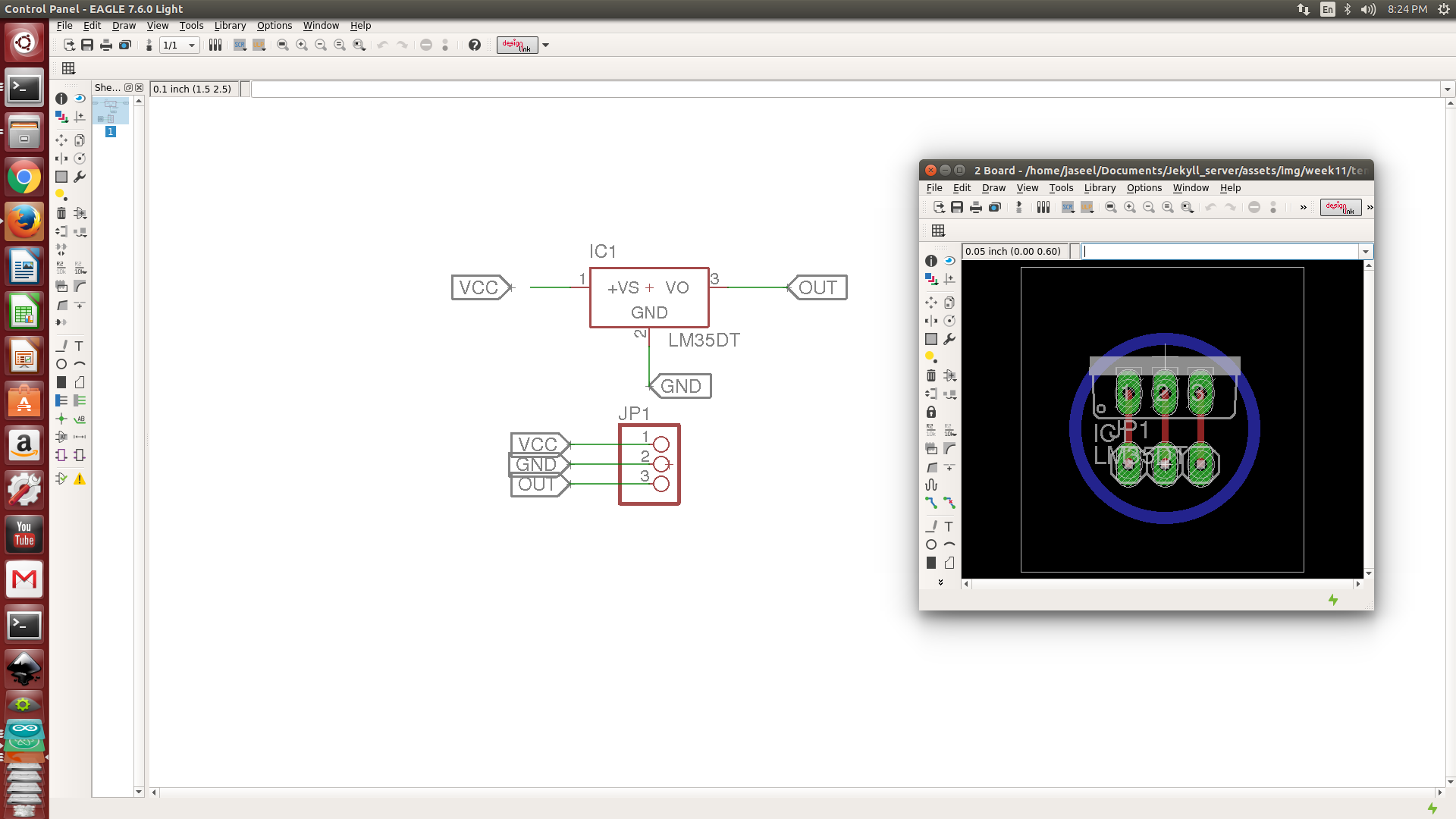1456x819 pixels.
Task: Open the Options menu in Board window
Action: pyautogui.click(x=1144, y=187)
